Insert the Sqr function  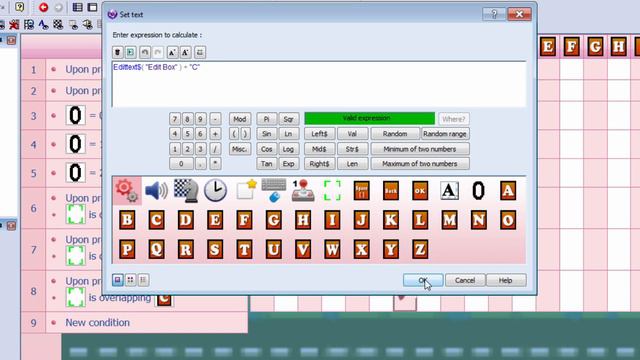pyautogui.click(x=289, y=119)
